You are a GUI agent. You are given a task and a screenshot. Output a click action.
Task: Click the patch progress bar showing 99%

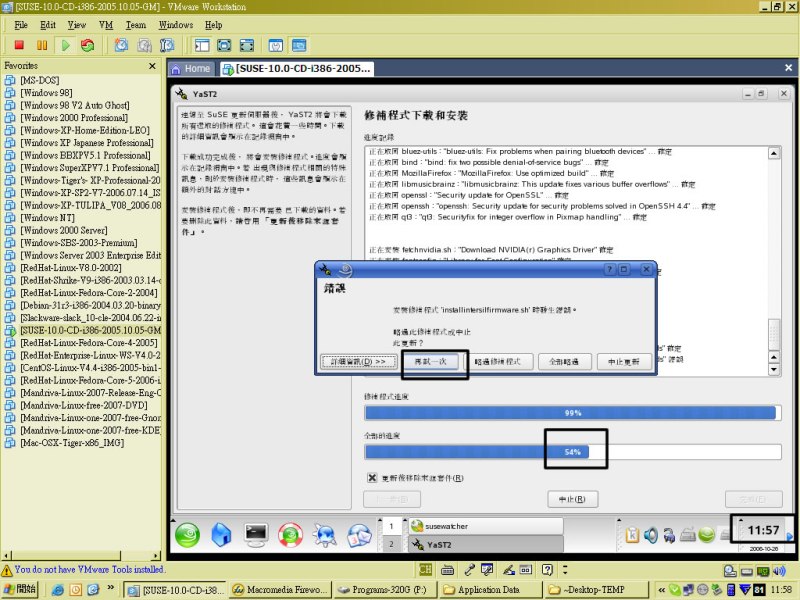tap(572, 413)
